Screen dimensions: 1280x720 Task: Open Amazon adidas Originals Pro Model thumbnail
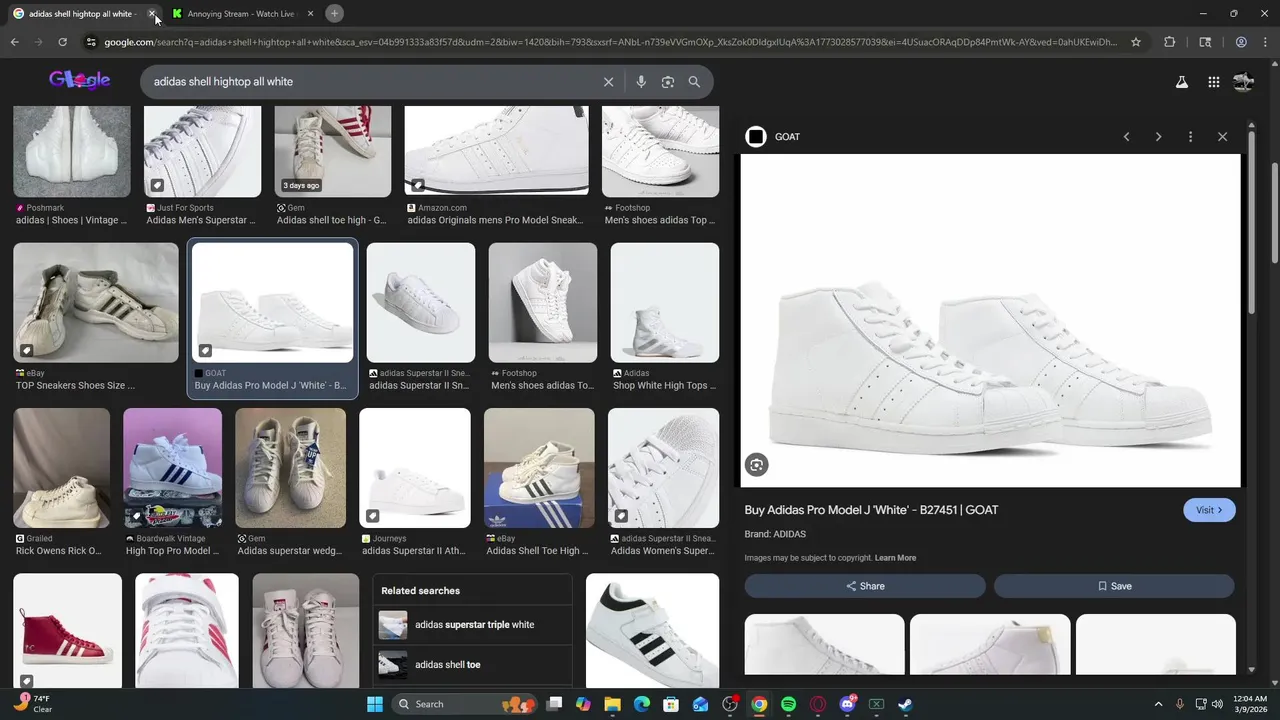(497, 151)
